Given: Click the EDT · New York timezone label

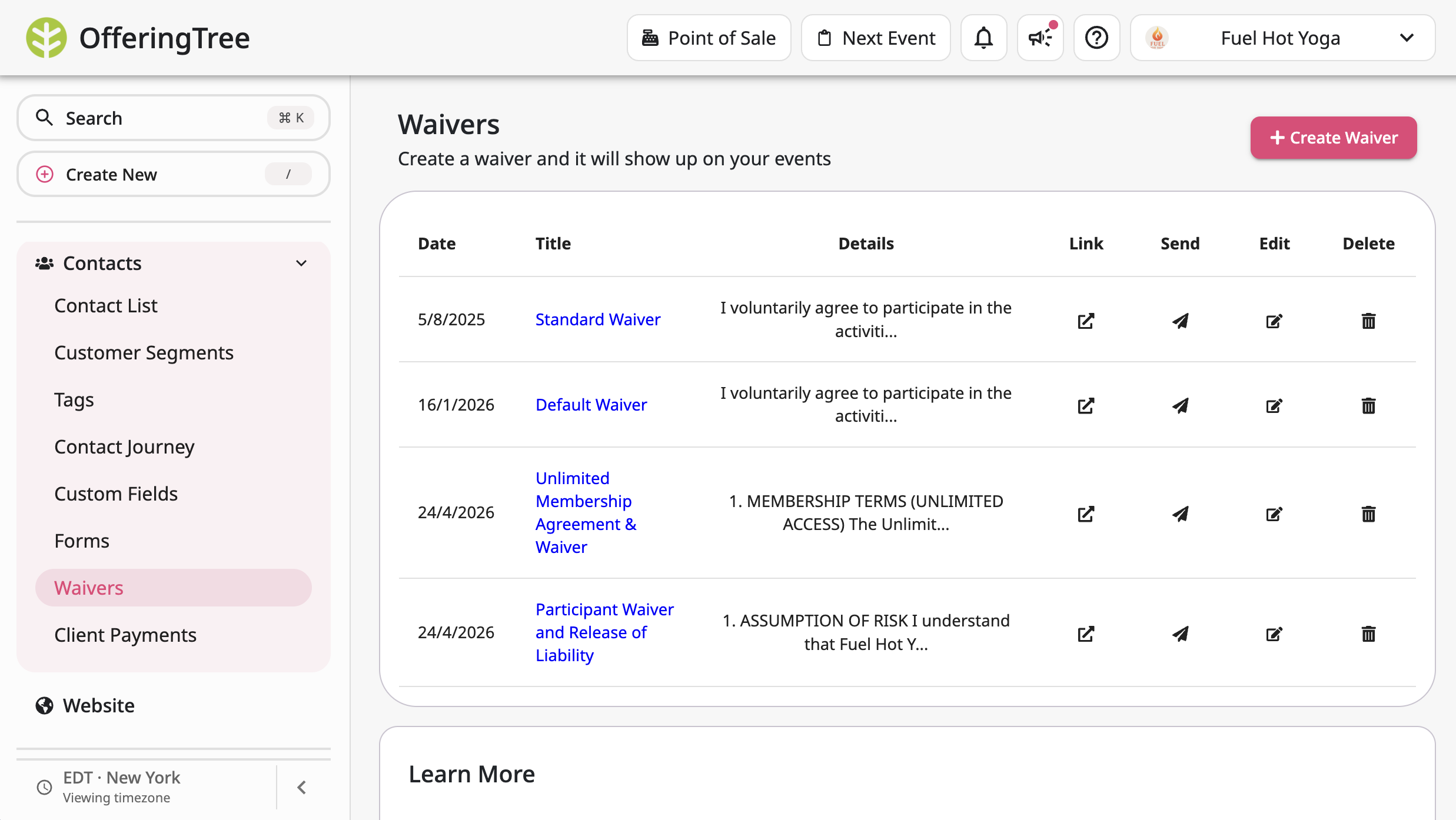Looking at the screenshot, I should coord(121,777).
